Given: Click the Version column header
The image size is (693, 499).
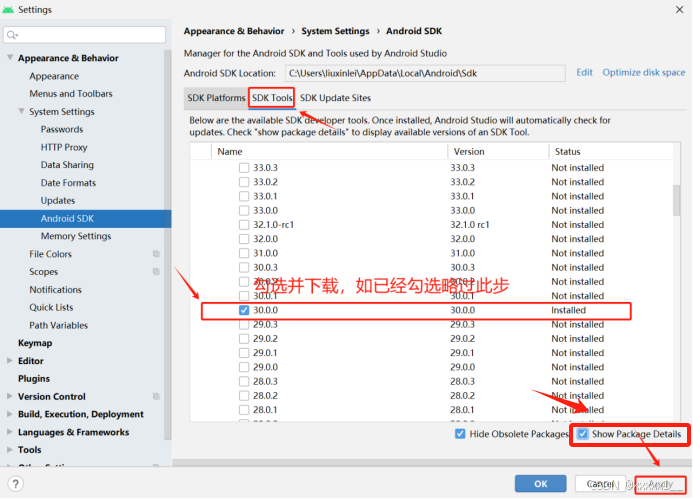Looking at the screenshot, I should point(499,152).
